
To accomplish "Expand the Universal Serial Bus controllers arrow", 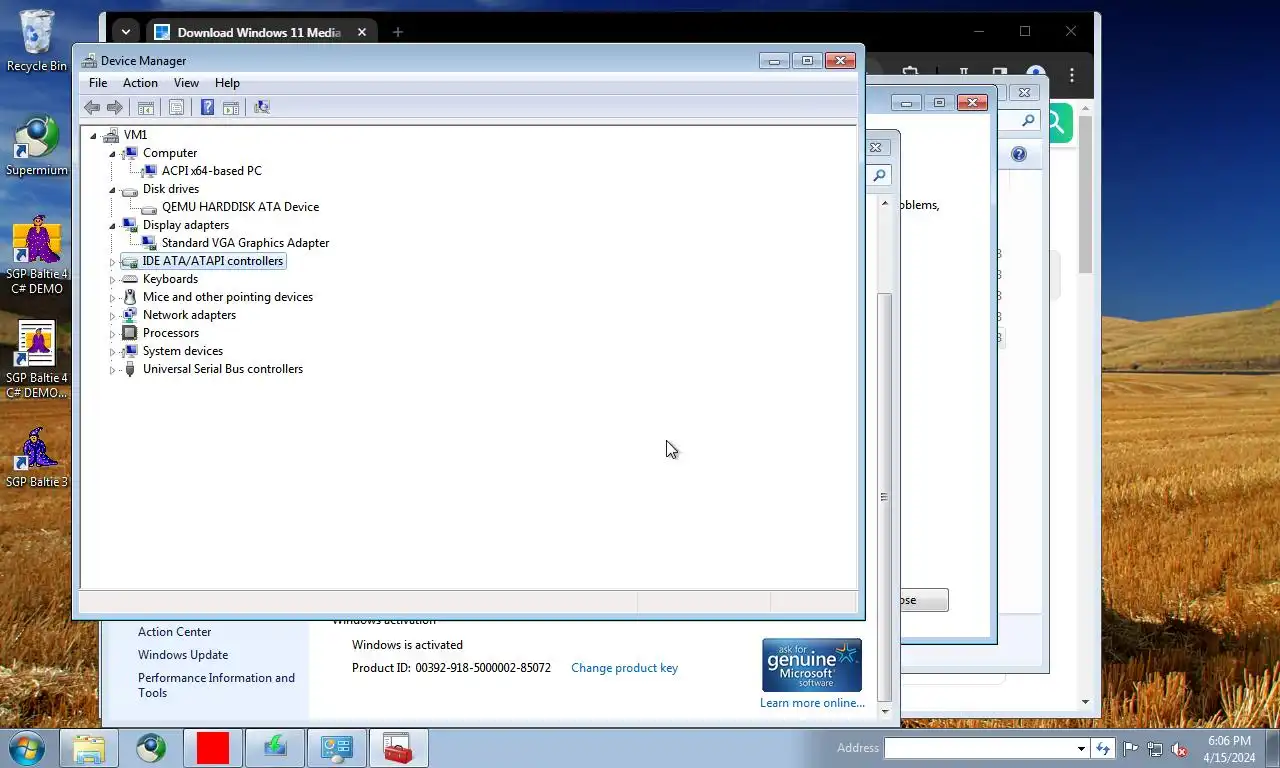I will [x=112, y=369].
